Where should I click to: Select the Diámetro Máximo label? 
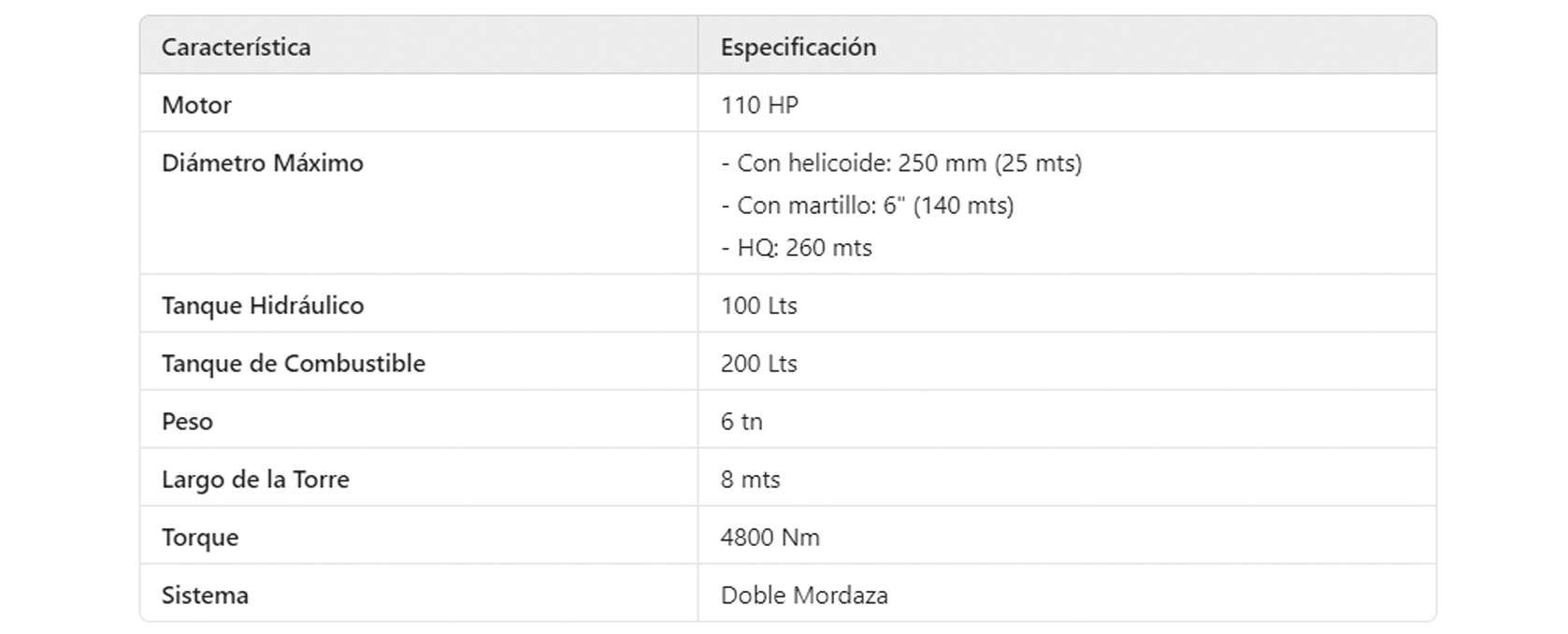click(262, 163)
